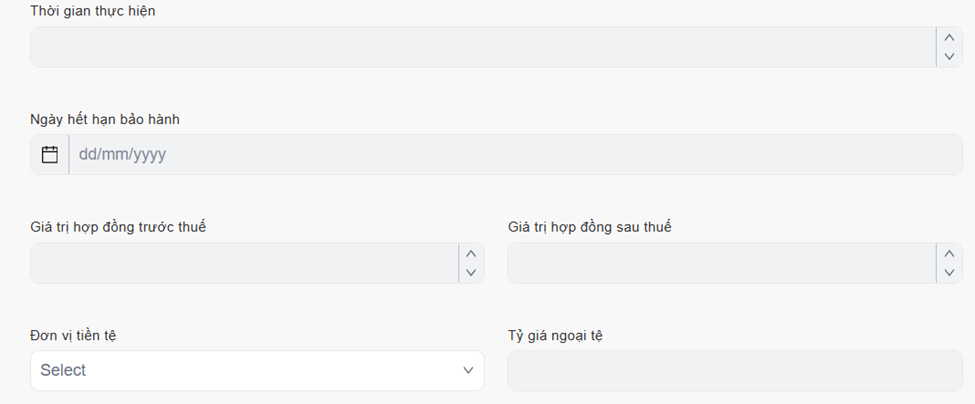Click the Select placeholder in currency combo box
This screenshot has width=975, height=404.
(63, 371)
